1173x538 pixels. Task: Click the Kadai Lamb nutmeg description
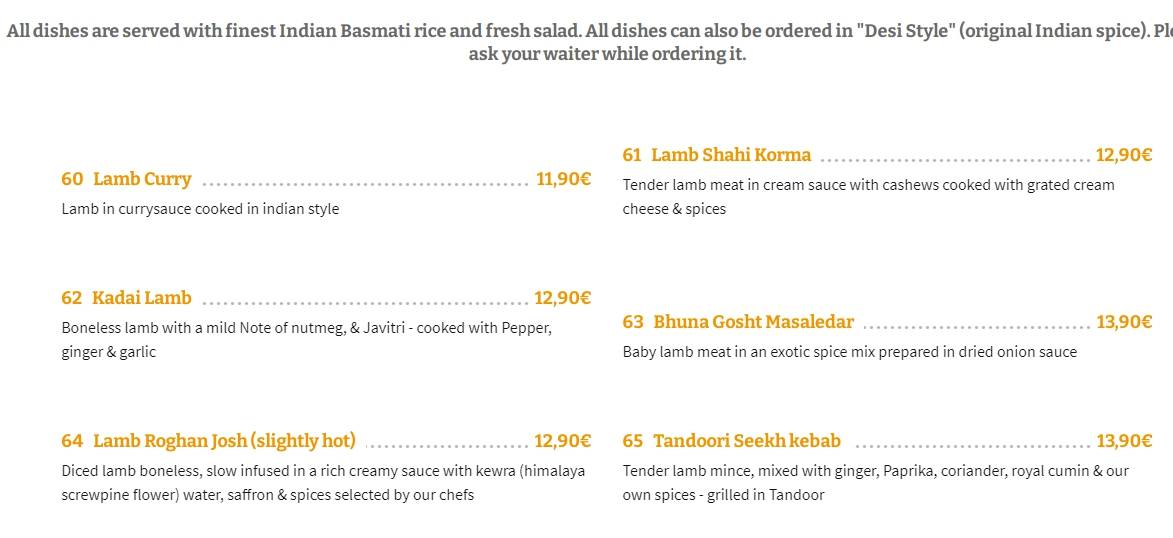[x=307, y=340]
